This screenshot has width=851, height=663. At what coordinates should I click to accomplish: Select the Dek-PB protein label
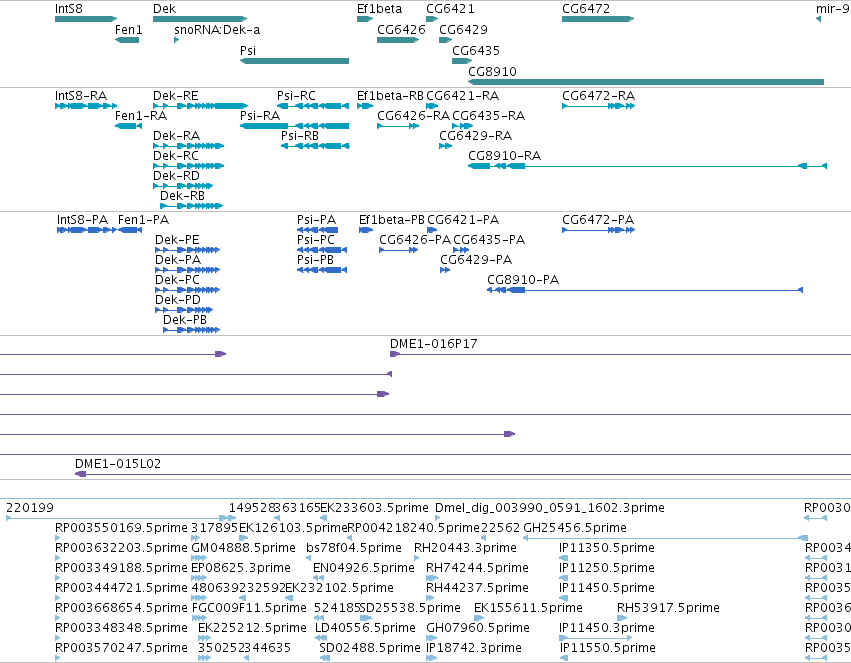point(185,320)
